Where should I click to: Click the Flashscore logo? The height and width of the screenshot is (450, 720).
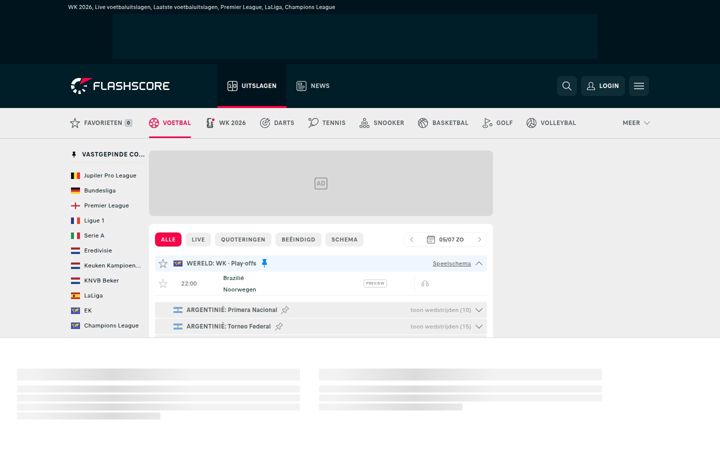tap(120, 86)
